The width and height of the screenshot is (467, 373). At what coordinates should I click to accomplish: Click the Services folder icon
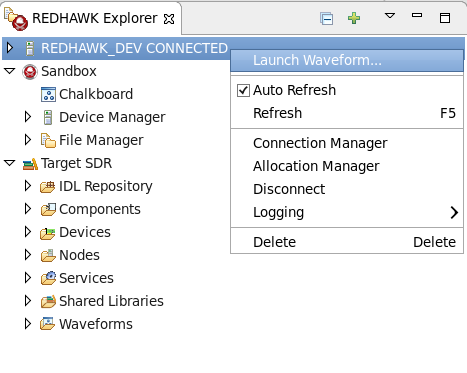[48, 278]
